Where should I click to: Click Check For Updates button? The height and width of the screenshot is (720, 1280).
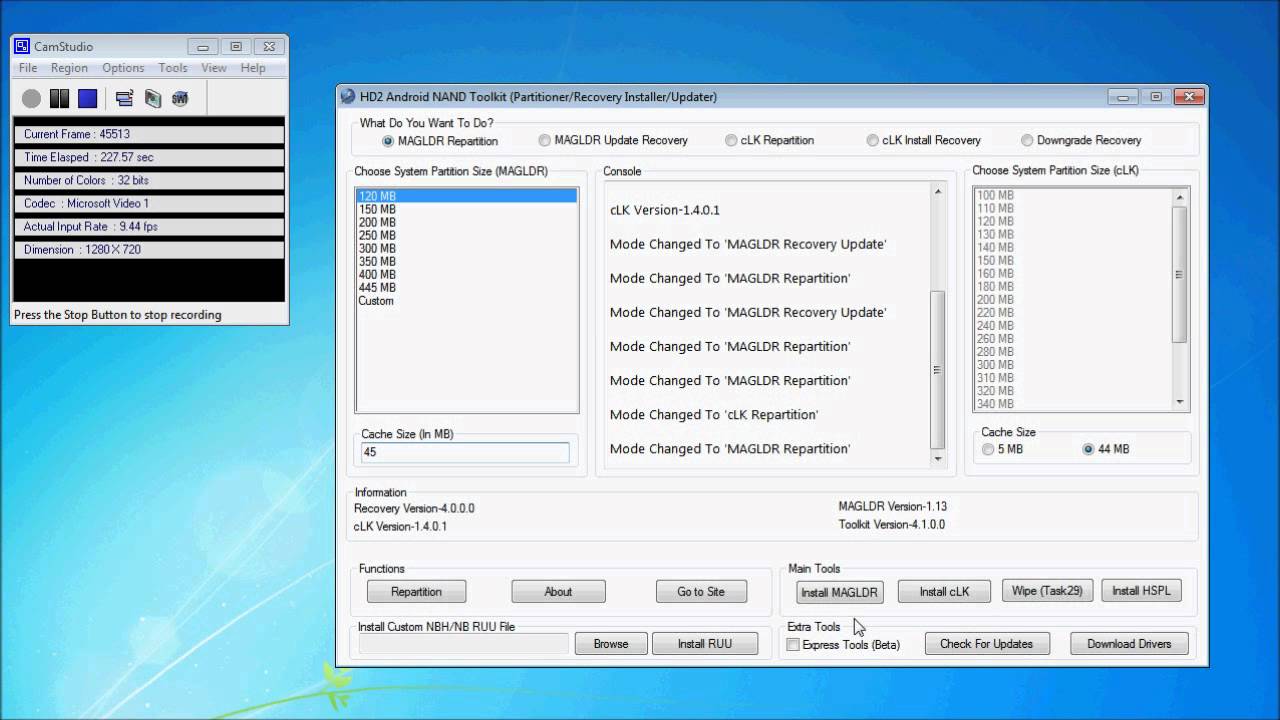click(986, 644)
